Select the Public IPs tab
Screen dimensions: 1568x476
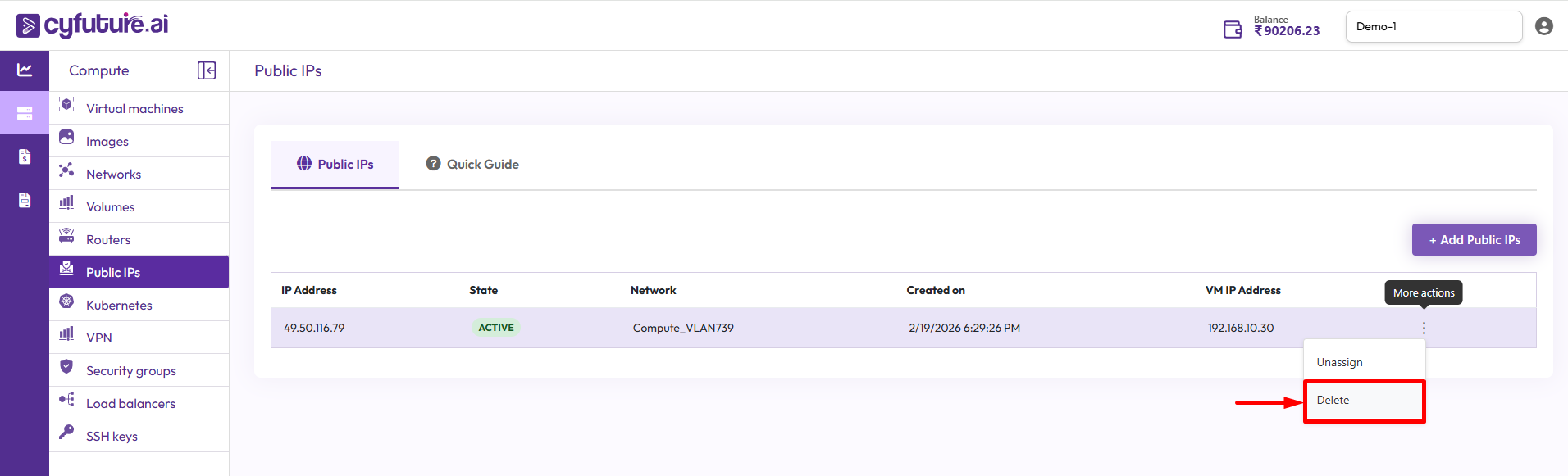coord(335,164)
